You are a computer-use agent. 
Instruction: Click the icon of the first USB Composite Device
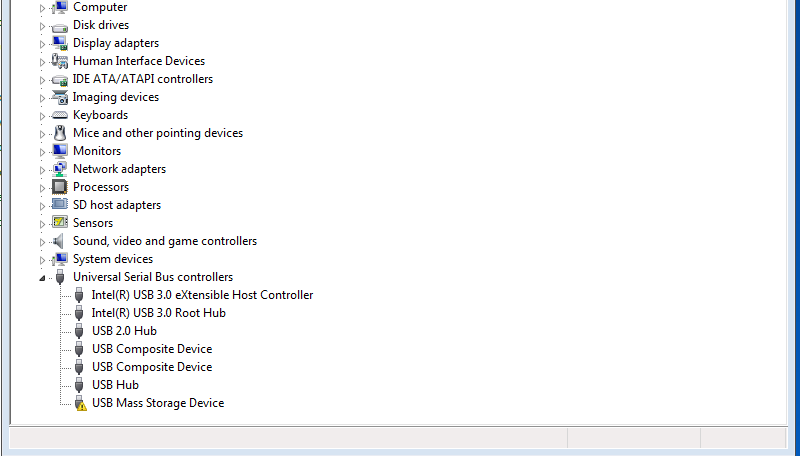tap(79, 349)
